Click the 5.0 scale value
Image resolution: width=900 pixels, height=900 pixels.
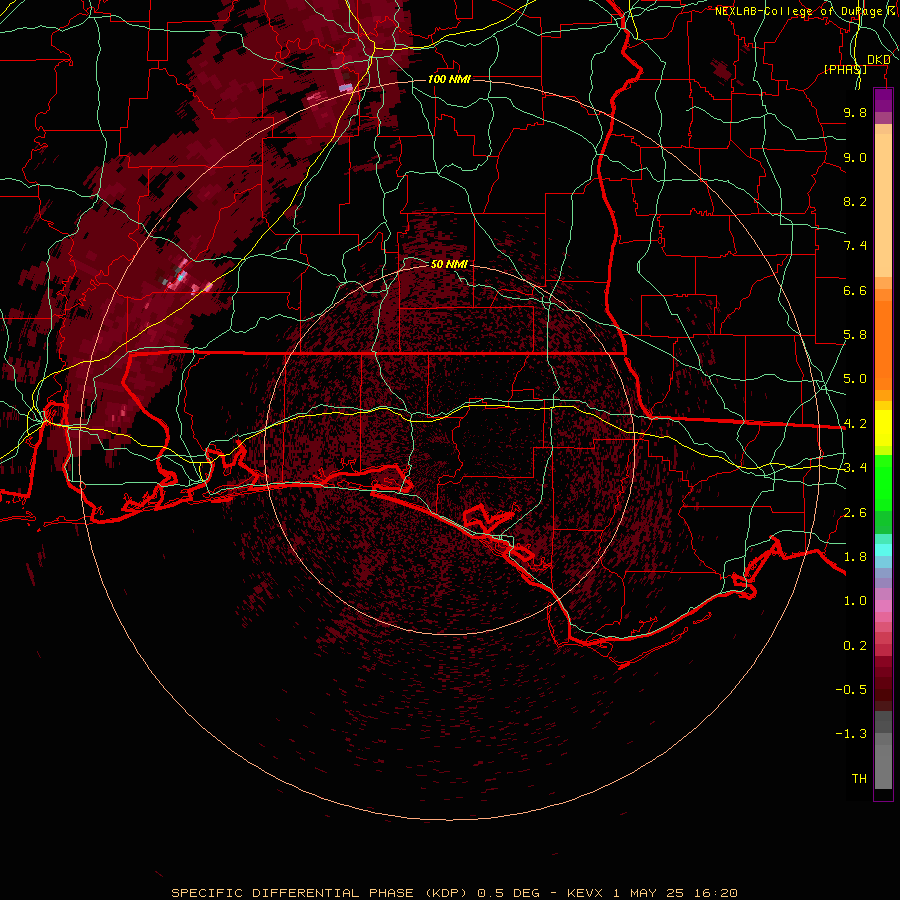[855, 379]
